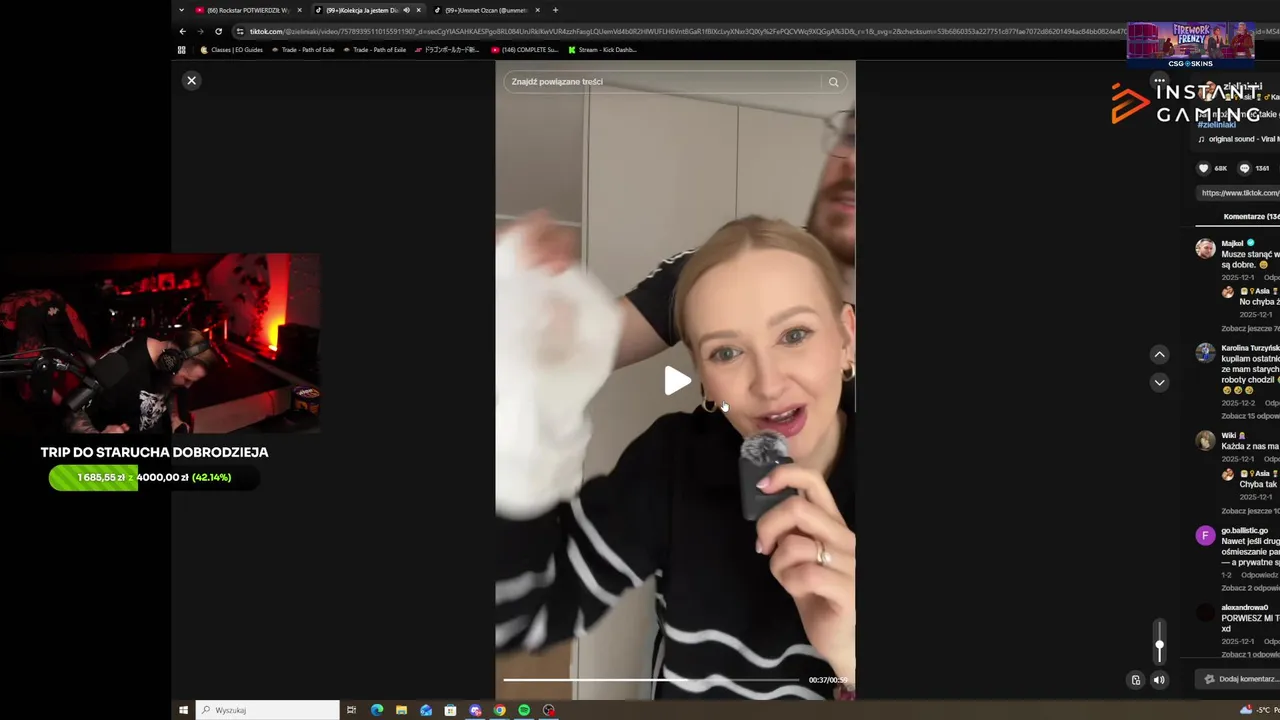Open the Japanese-titled ドラゴンボールカード bookmark

[x=447, y=49]
